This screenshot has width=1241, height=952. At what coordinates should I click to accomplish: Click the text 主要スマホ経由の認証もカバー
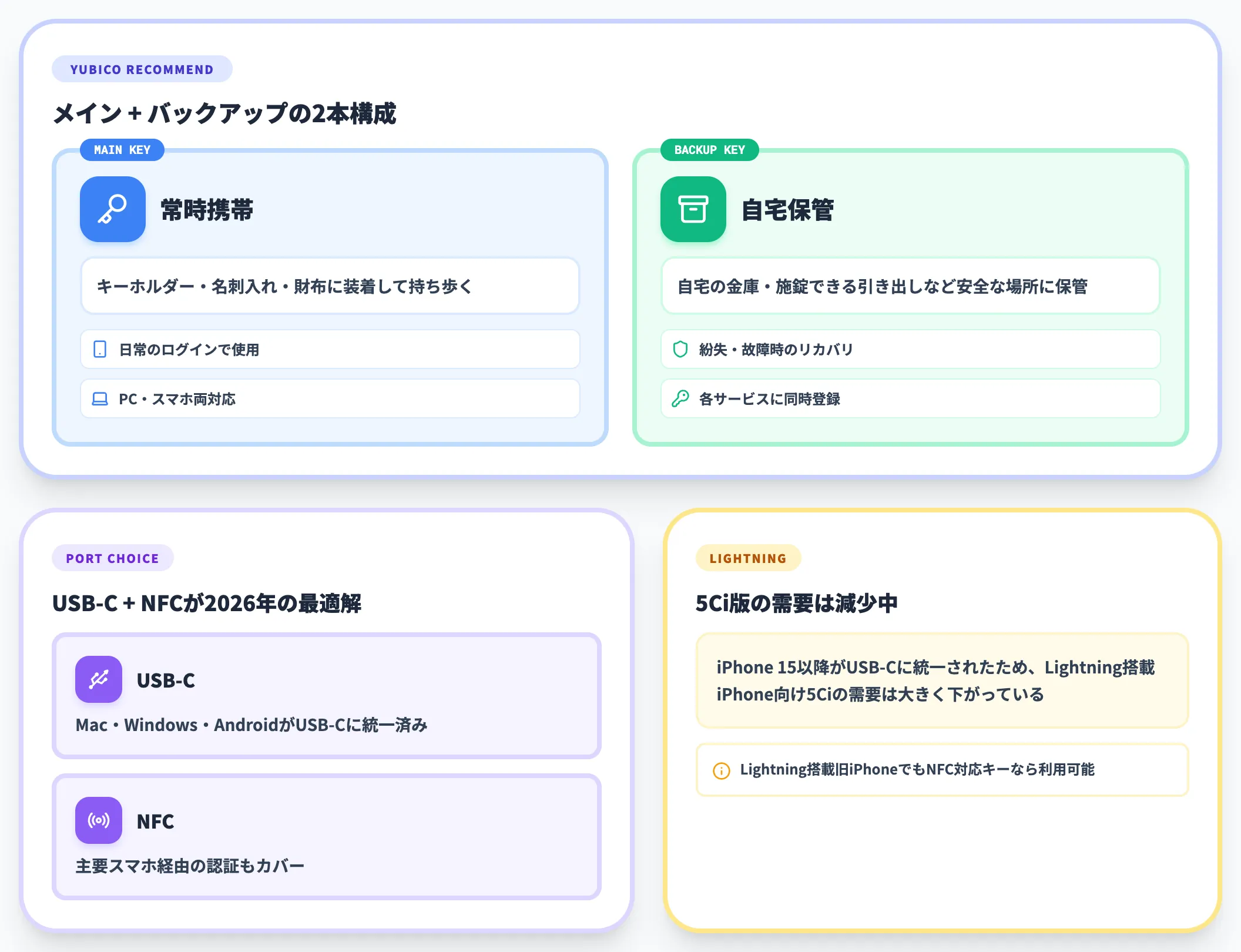click(190, 866)
